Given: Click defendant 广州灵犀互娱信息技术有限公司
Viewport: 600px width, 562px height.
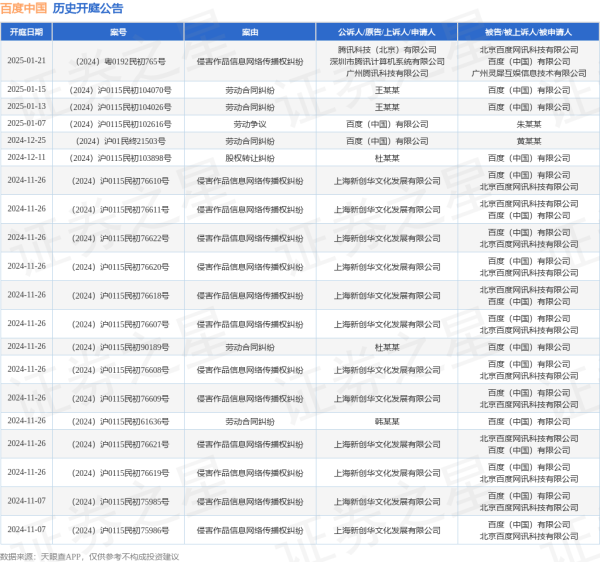Looking at the screenshot, I should pos(529,73).
